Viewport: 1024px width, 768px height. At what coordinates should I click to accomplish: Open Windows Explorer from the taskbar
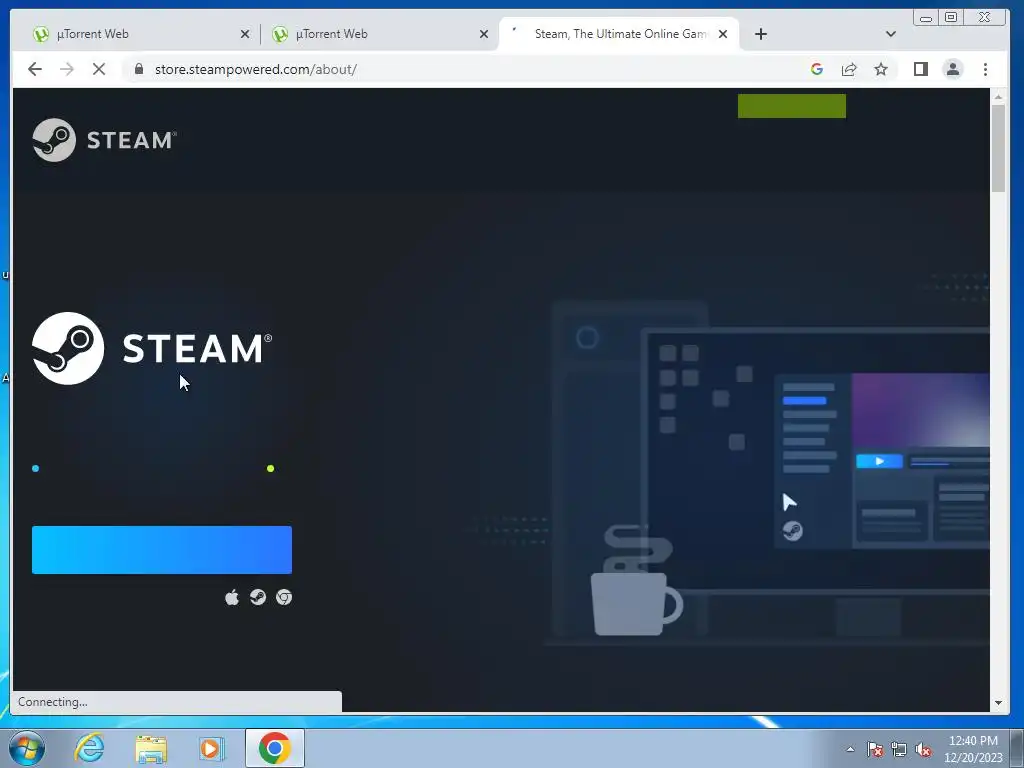151,748
